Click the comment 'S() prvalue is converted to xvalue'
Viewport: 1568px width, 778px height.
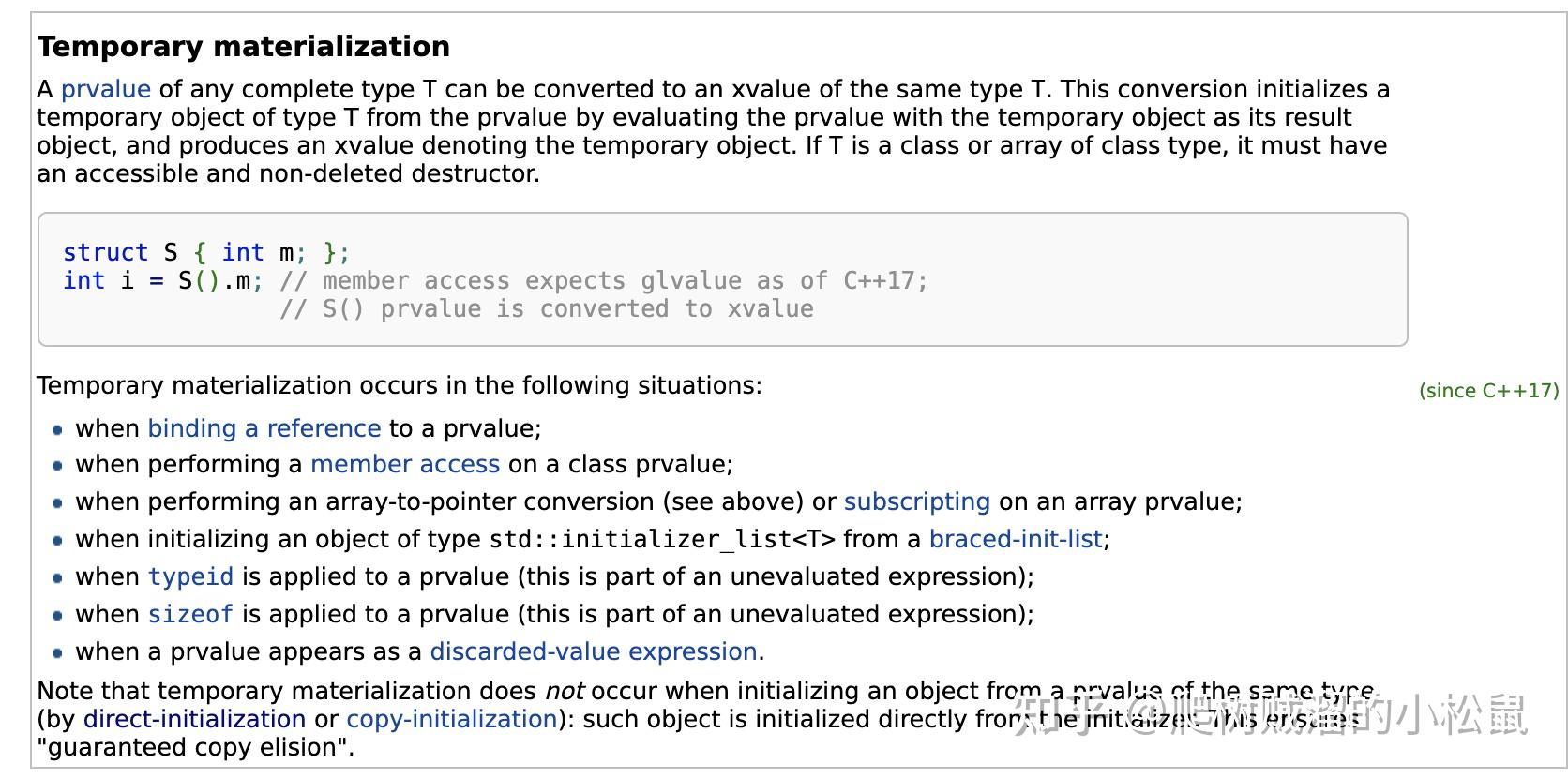pyautogui.click(x=547, y=308)
